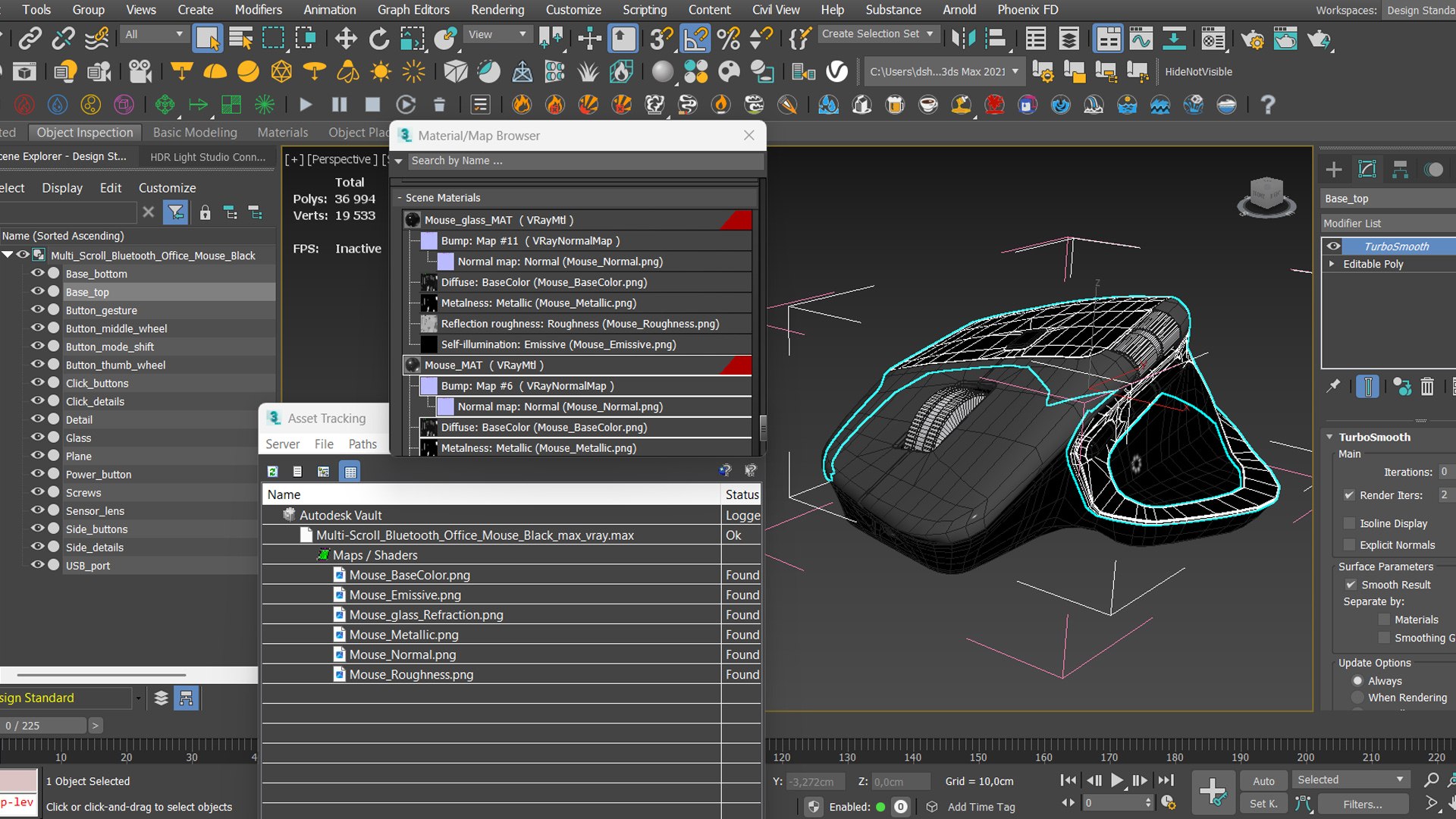The image size is (1456, 819).
Task: Switch to the Basic Modeling tab
Action: (x=195, y=133)
